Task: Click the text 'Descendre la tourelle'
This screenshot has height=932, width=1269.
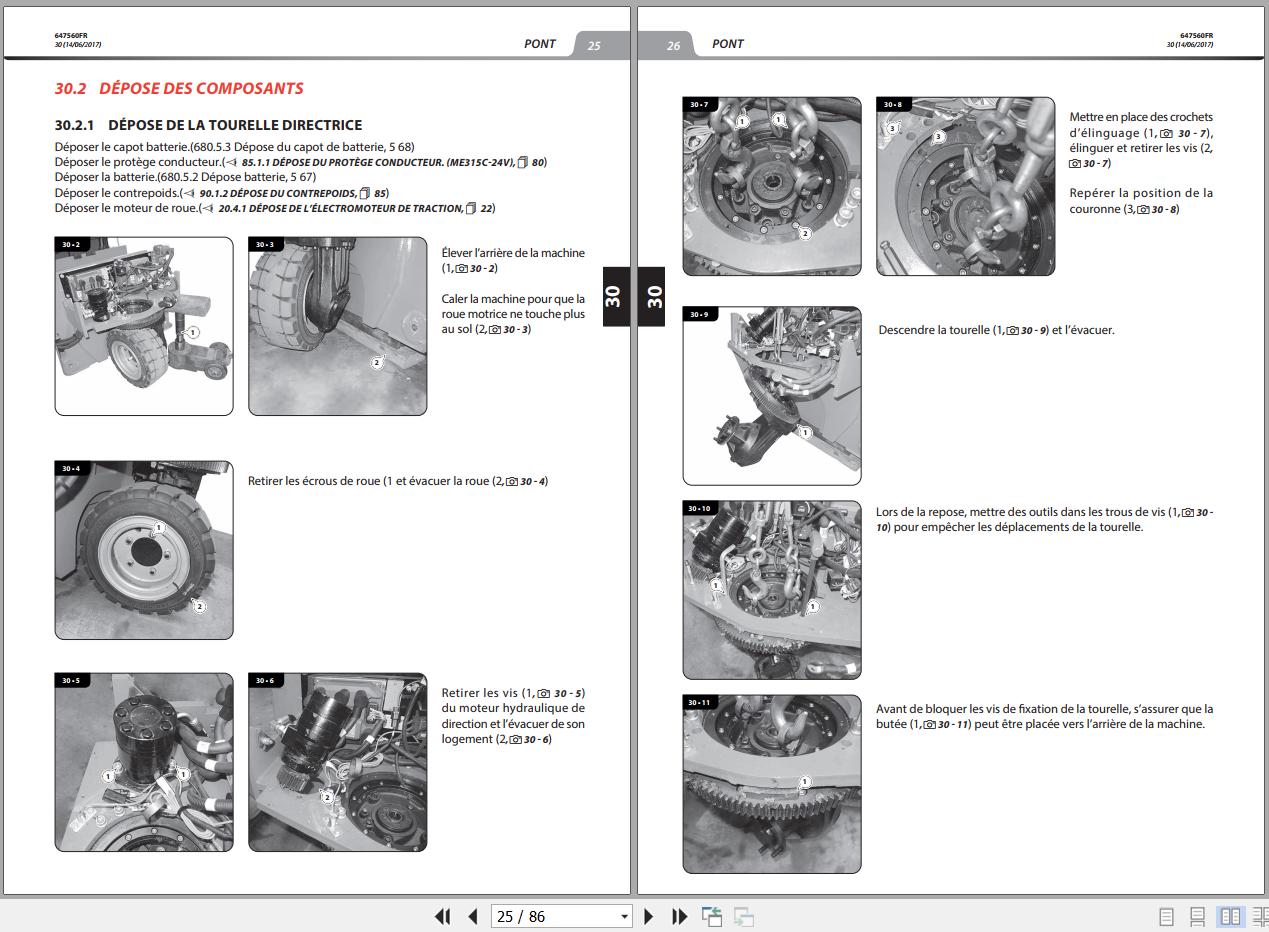Action: point(934,330)
